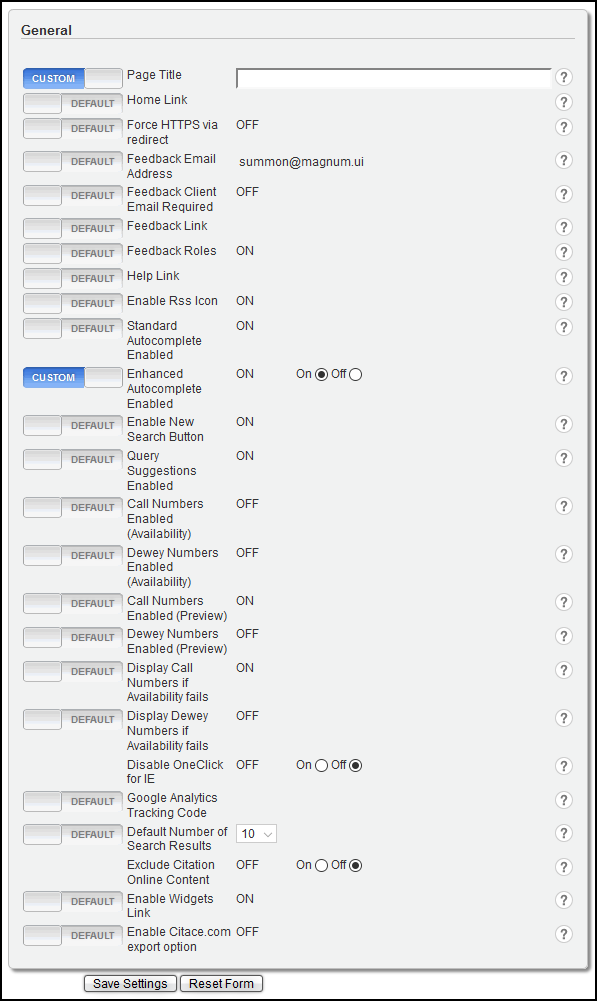
Task: Select On for Exclude Citation Online Content
Action: click(321, 866)
